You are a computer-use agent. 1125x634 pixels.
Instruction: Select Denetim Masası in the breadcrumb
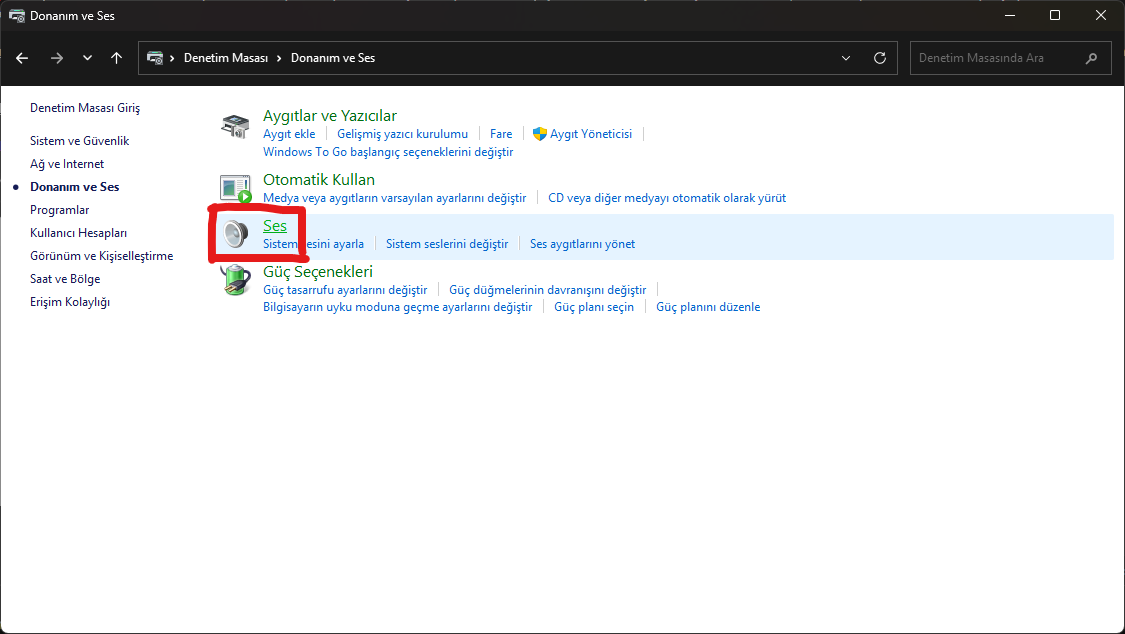225,58
